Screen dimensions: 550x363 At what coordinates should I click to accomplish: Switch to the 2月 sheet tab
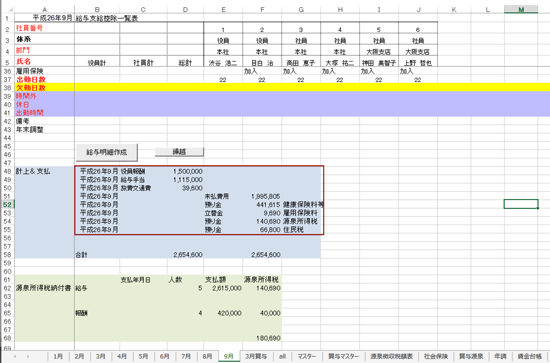click(x=80, y=356)
